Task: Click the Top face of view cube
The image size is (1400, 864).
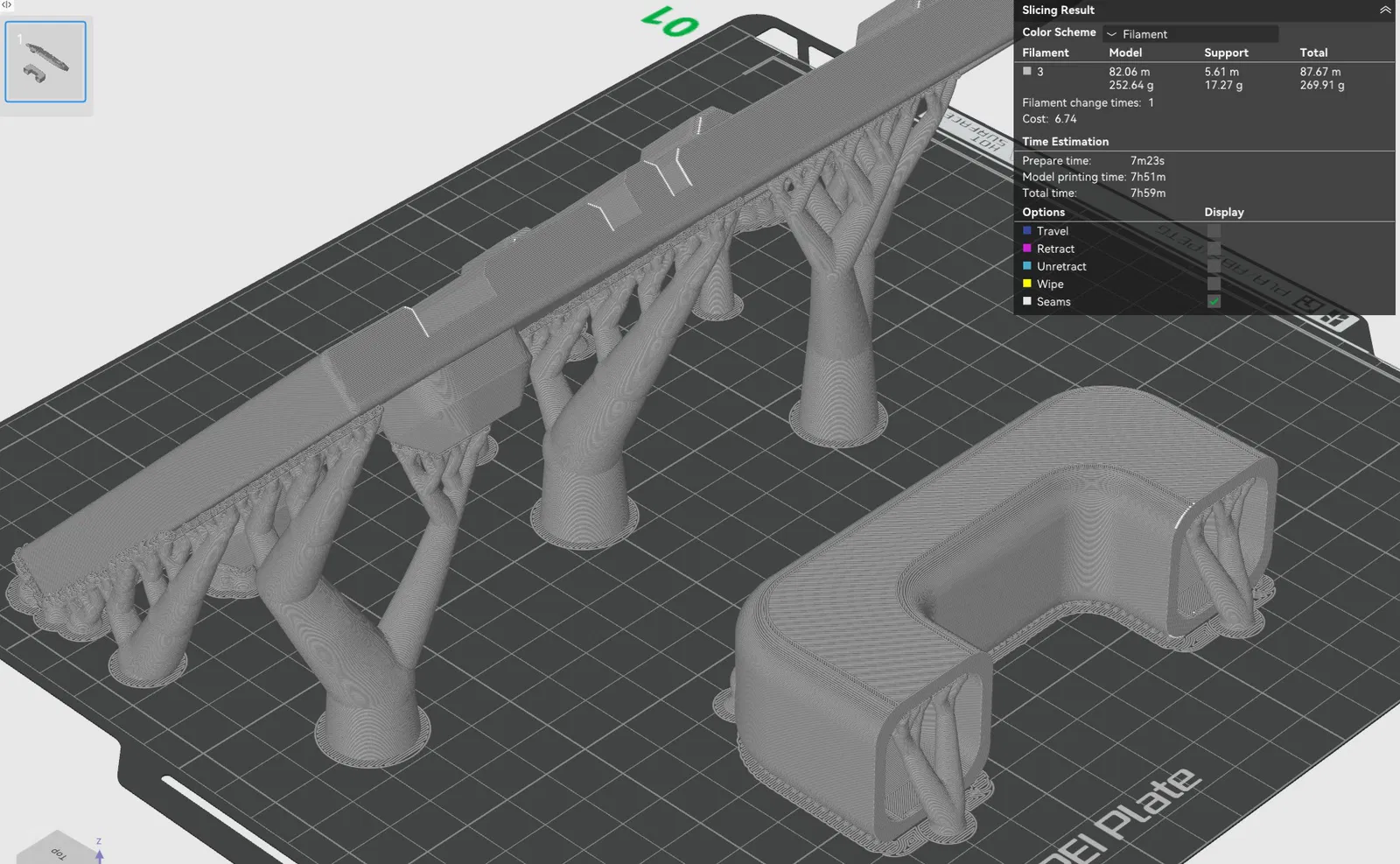Action: [58, 850]
